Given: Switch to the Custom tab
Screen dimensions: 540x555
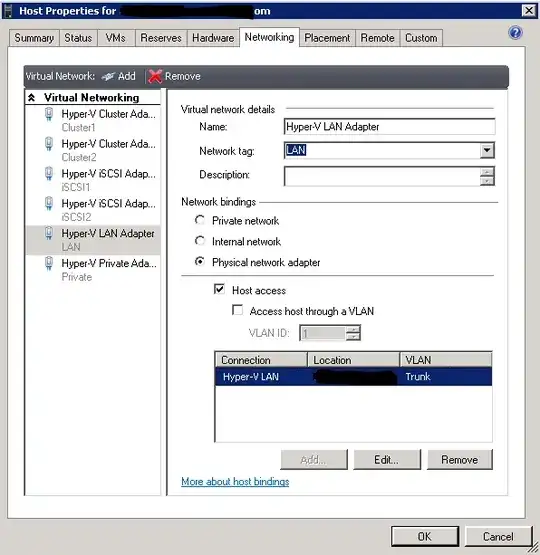Looking at the screenshot, I should coord(421,38).
